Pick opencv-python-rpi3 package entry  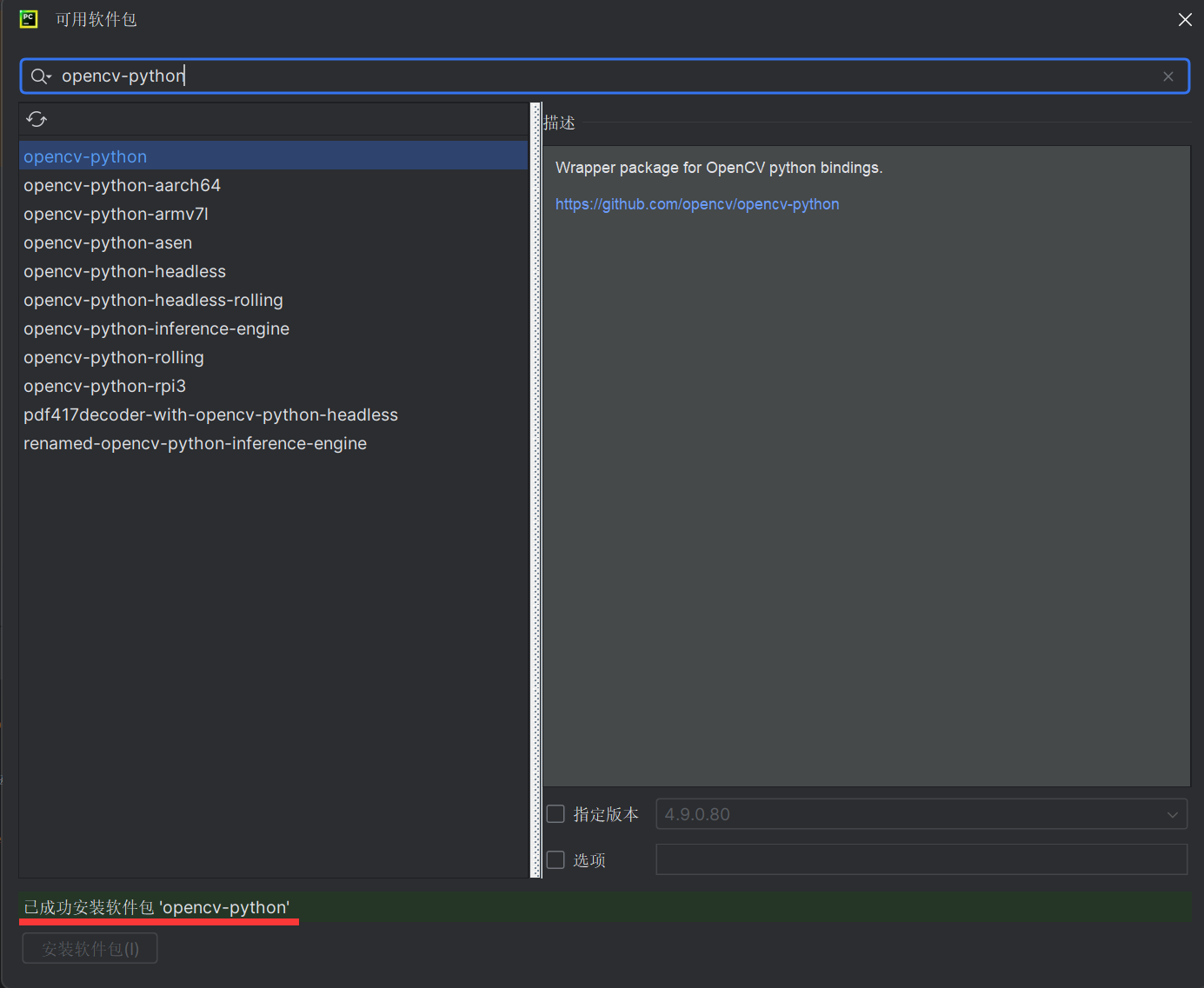click(104, 386)
